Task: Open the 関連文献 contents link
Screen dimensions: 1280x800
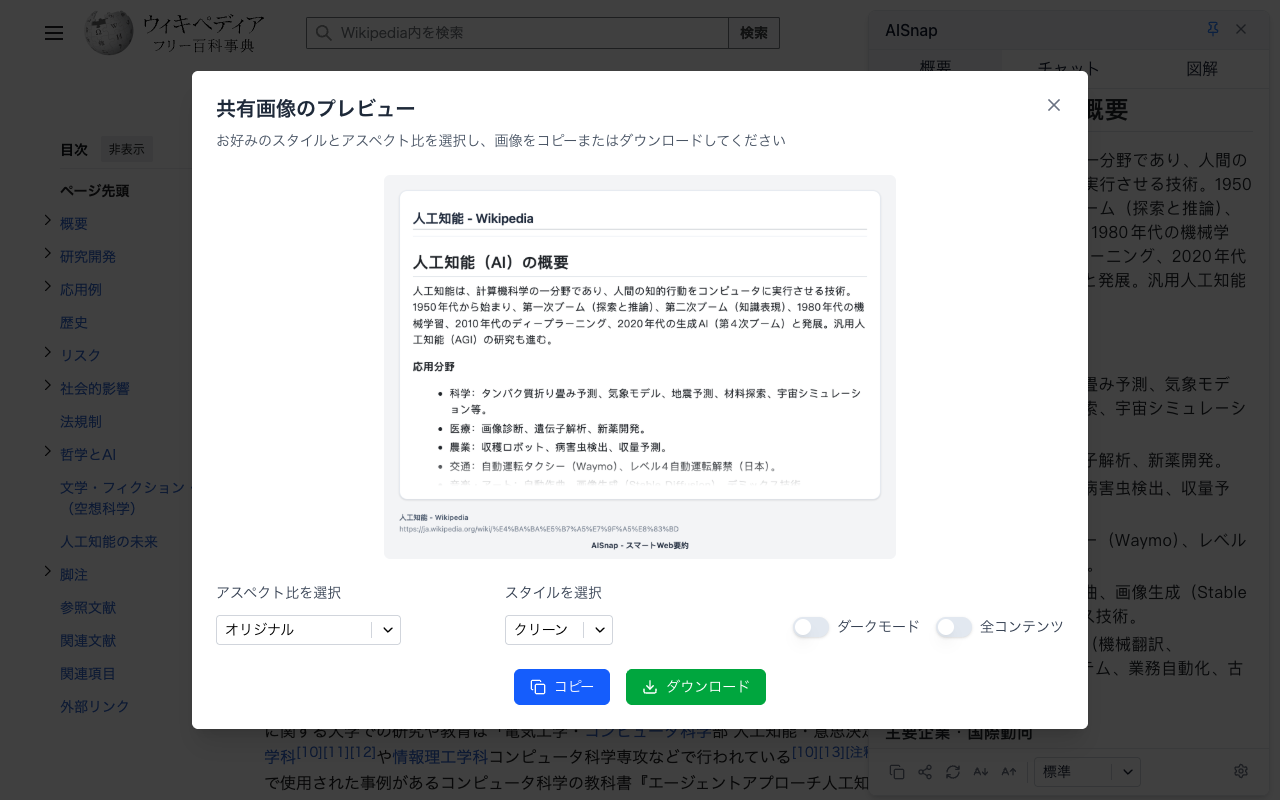Action: point(88,641)
